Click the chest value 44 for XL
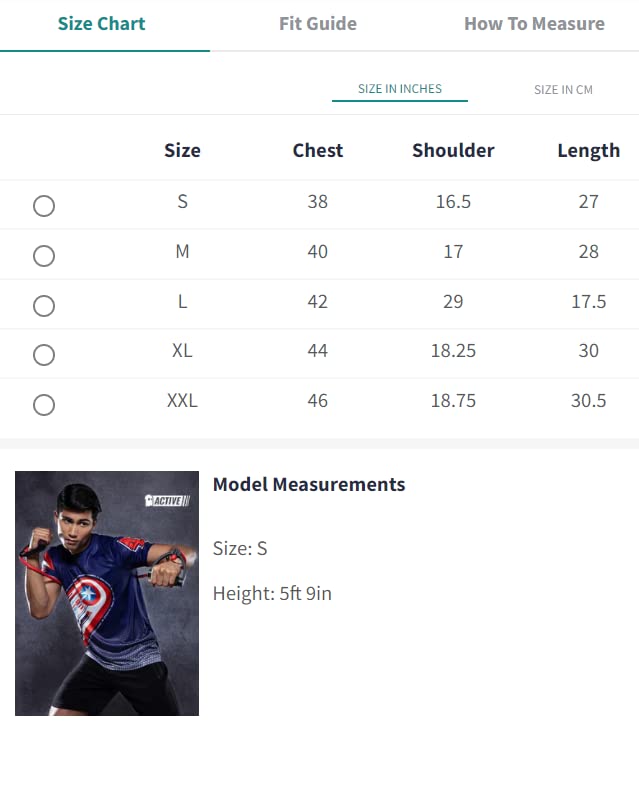Viewport: 639px width, 786px height. click(318, 351)
